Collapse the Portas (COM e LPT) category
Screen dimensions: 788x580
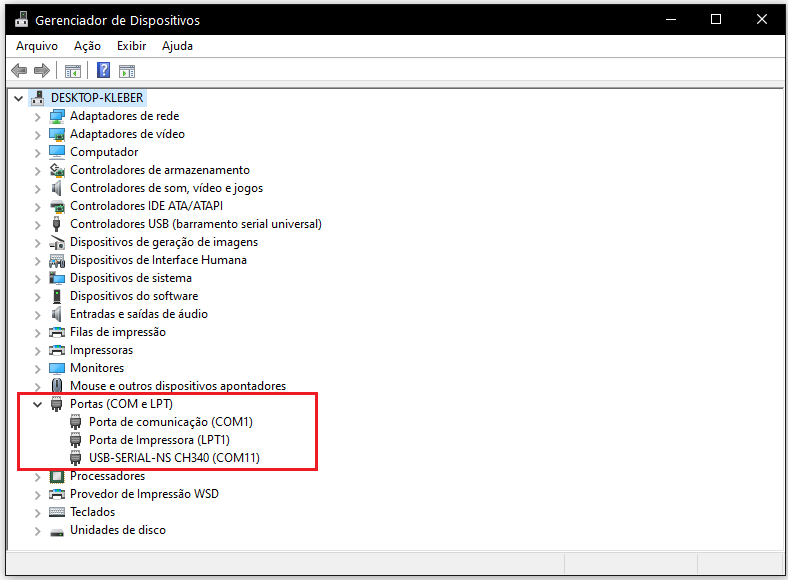pyautogui.click(x=38, y=404)
